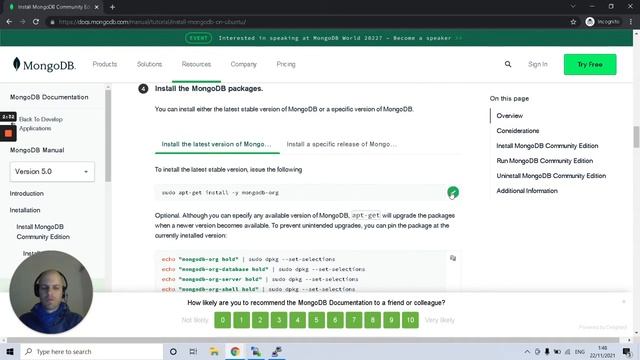This screenshot has height=360, width=640.
Task: Open Cortana circle on taskbar
Action: pos(173,351)
